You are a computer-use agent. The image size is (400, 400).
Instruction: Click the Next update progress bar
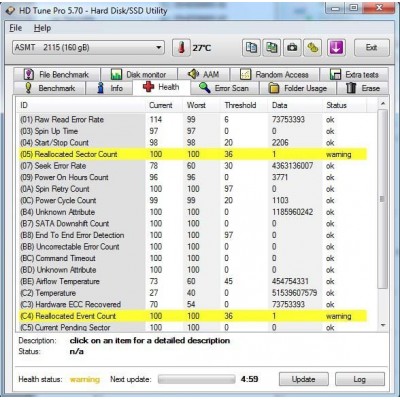(x=197, y=379)
